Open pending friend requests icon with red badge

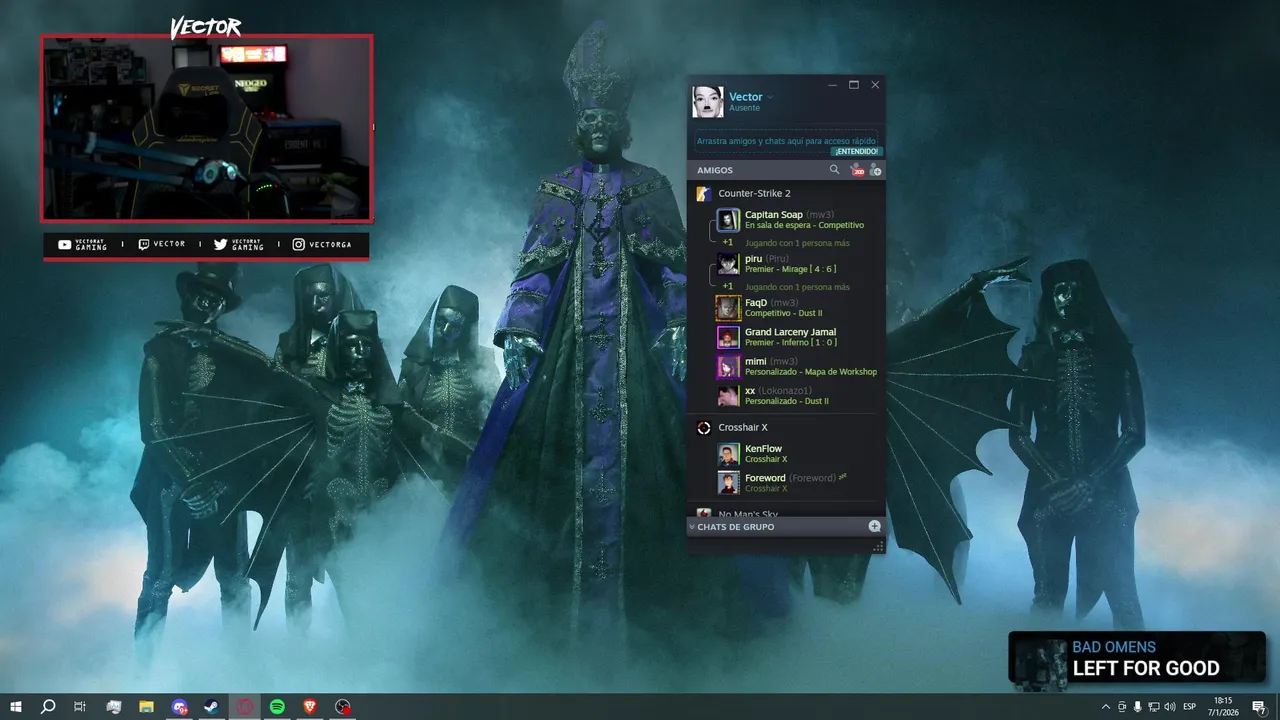tap(856, 170)
